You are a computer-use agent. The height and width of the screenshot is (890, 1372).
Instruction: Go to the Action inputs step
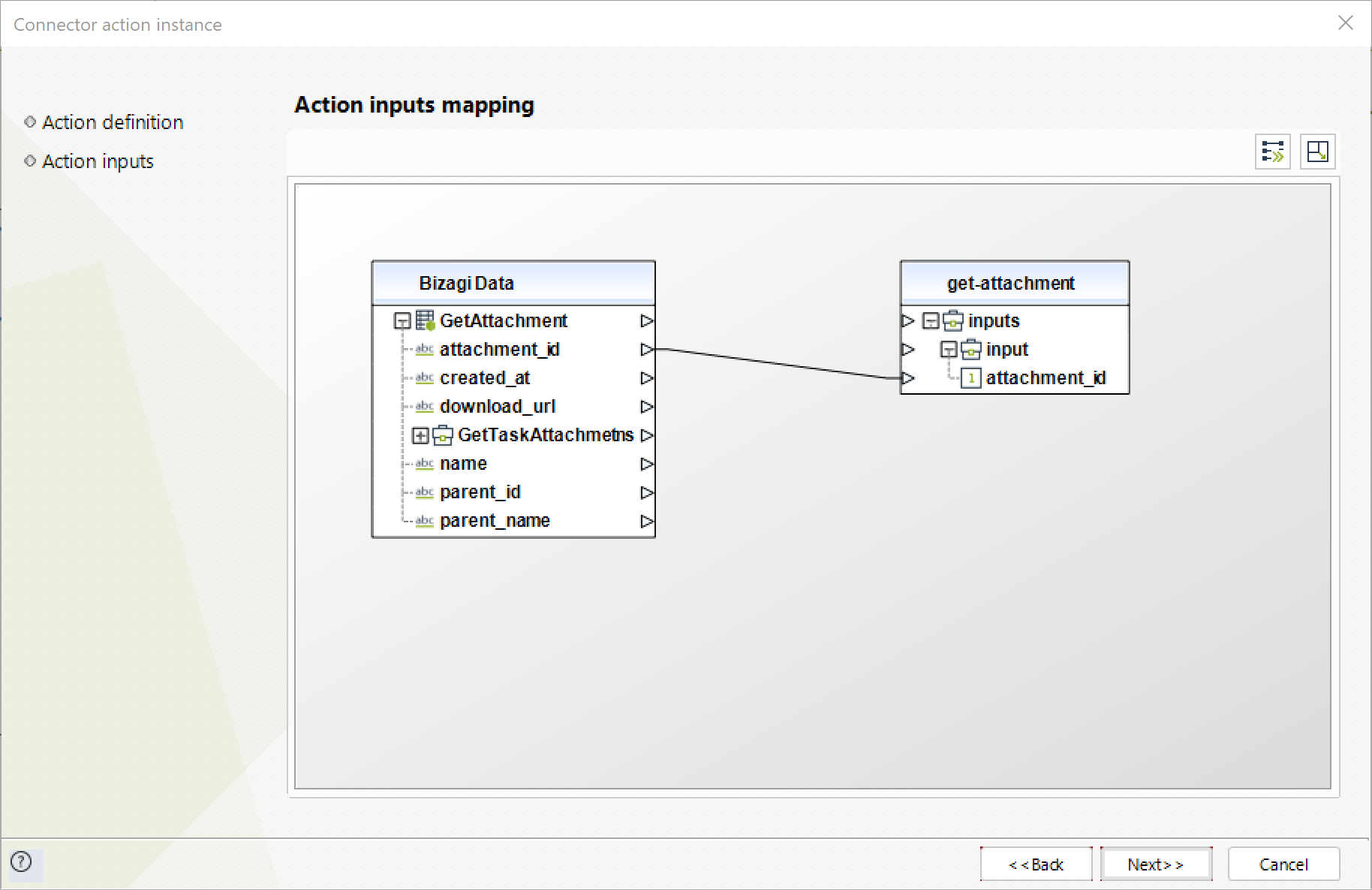click(x=98, y=161)
